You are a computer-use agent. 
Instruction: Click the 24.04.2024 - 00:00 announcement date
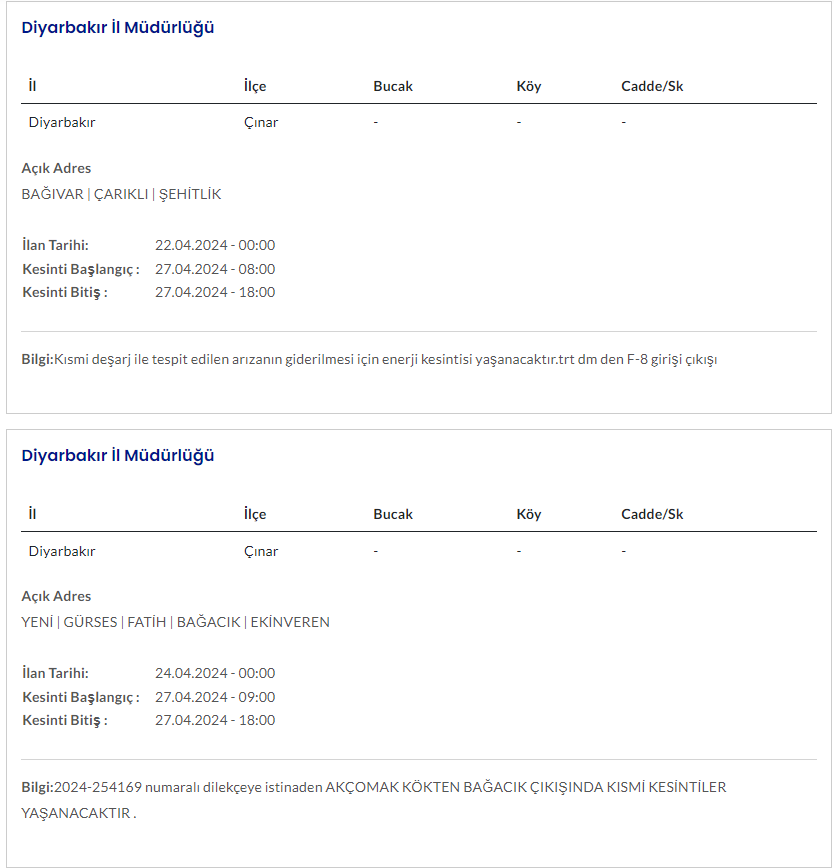[215, 673]
